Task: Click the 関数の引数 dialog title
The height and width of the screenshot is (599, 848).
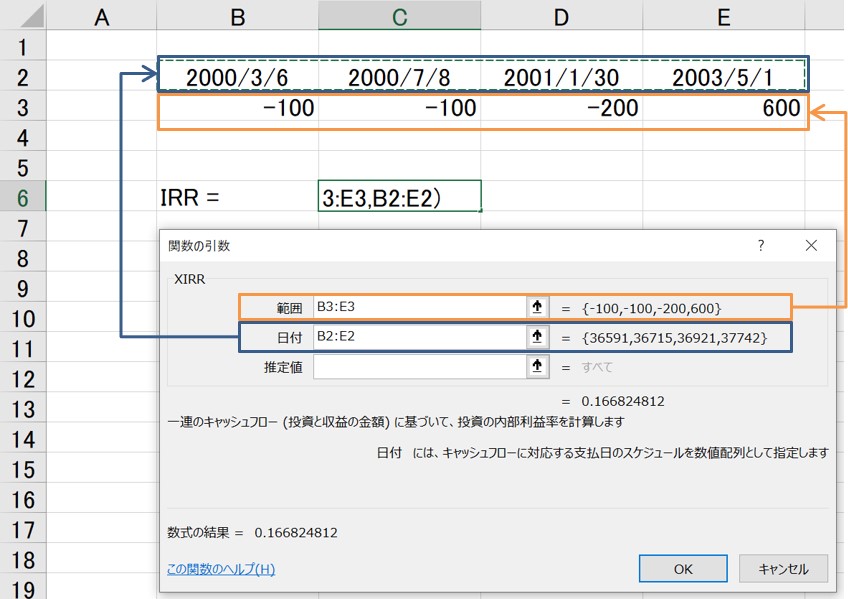Action: 199,246
